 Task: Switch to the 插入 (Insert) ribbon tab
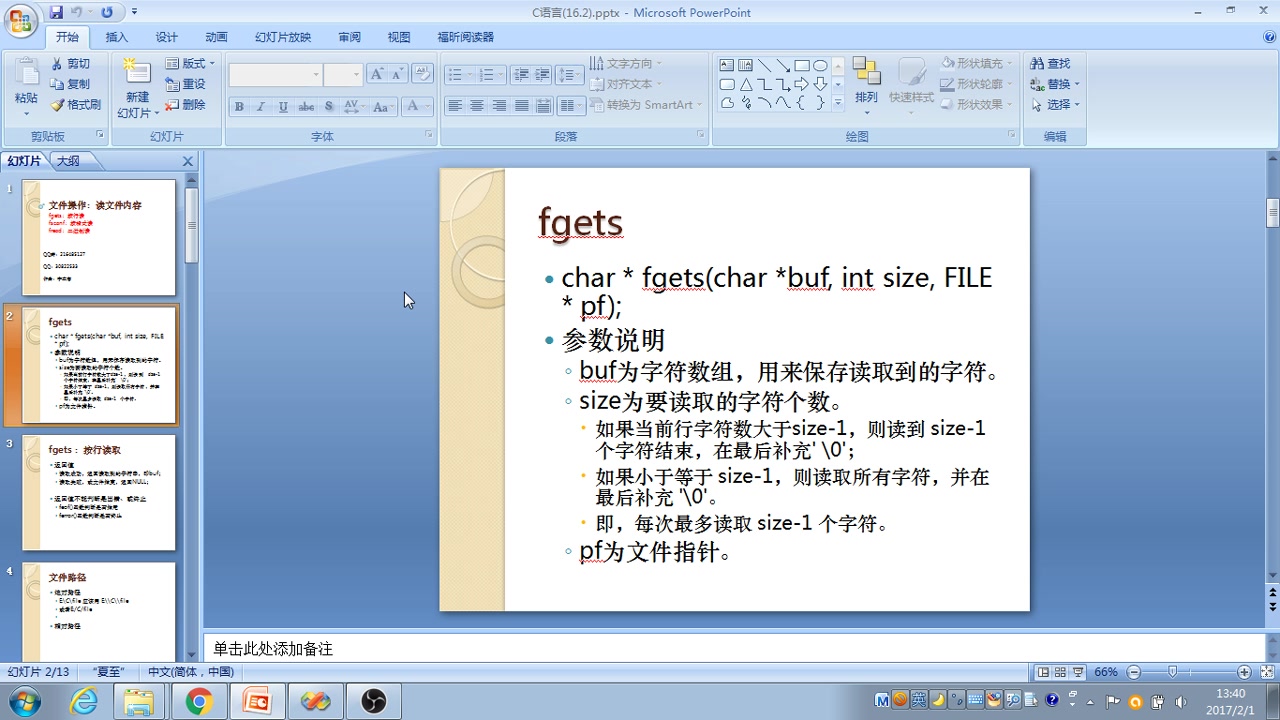pos(116,37)
